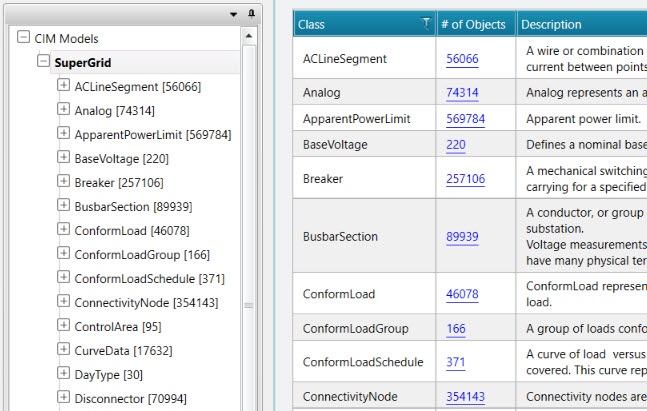
Task: Select ConformLoad [46078] tree item
Action: point(132,231)
